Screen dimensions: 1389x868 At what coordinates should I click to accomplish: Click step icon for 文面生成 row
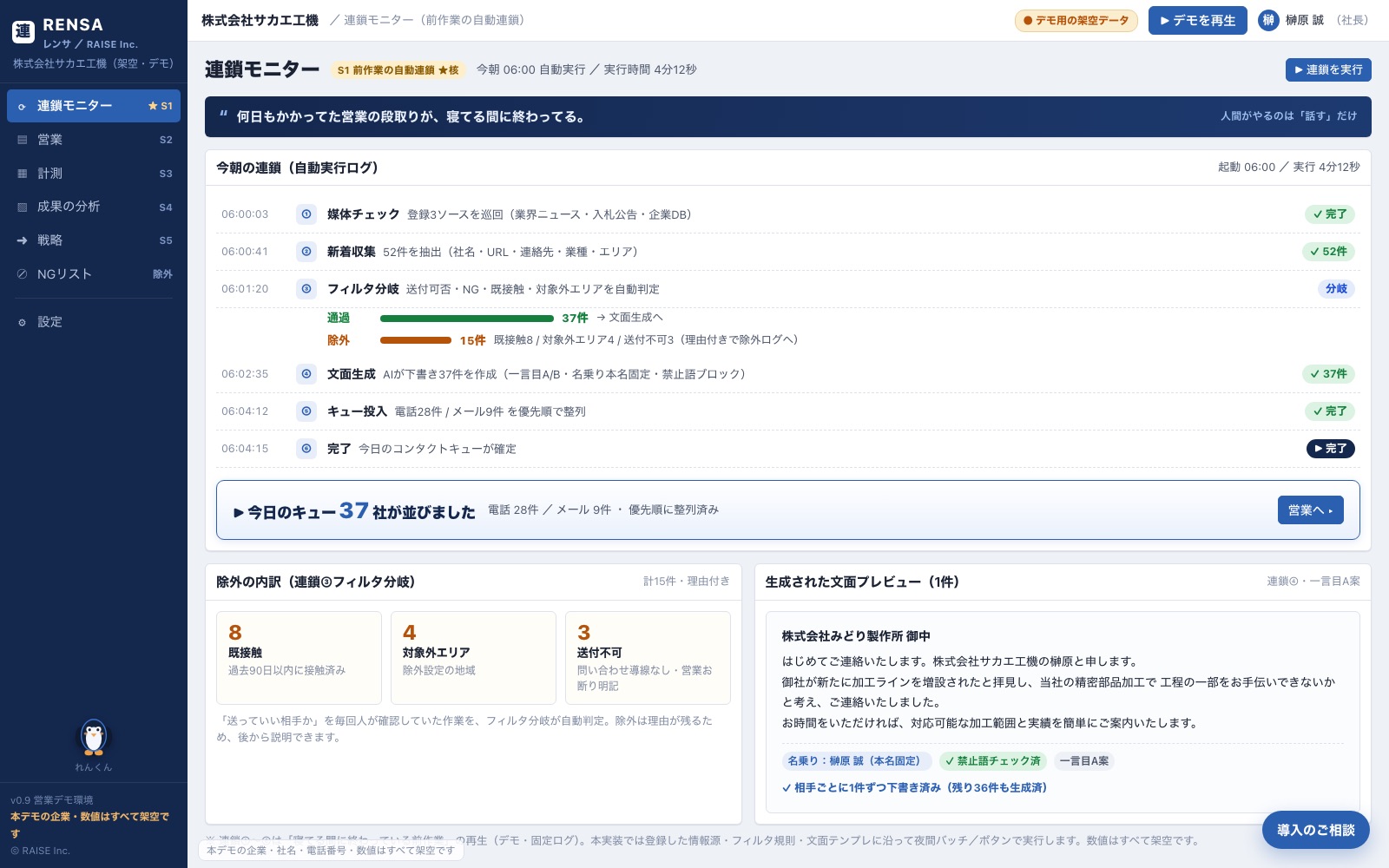tap(306, 374)
